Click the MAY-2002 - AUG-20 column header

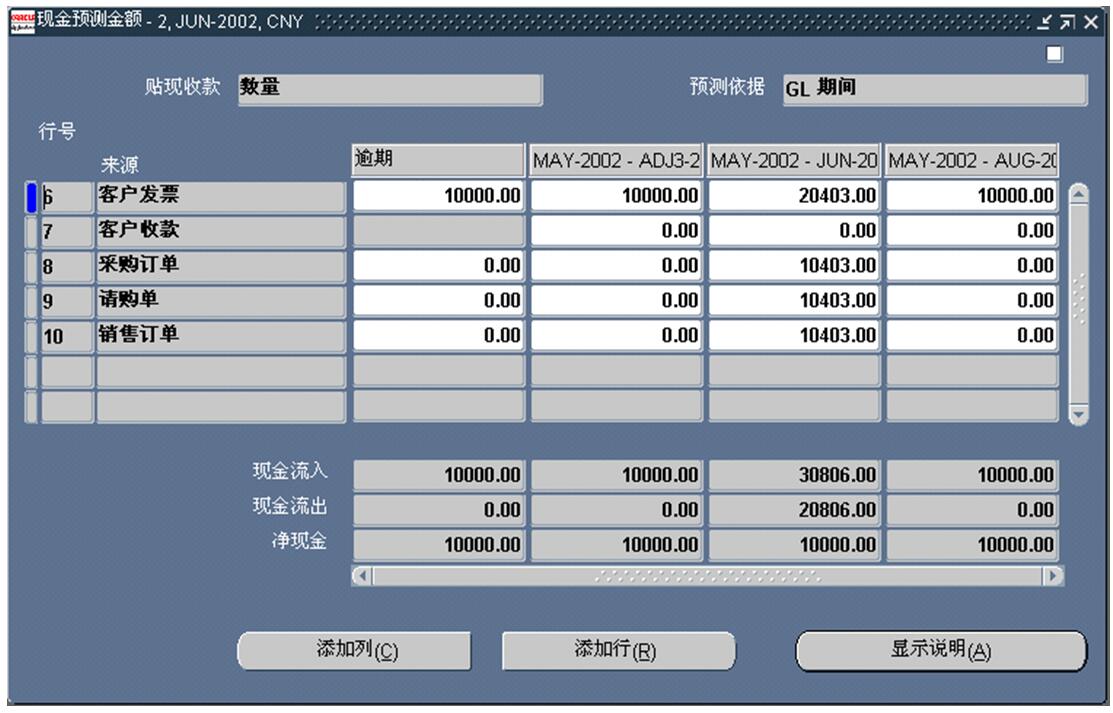[x=972, y=160]
